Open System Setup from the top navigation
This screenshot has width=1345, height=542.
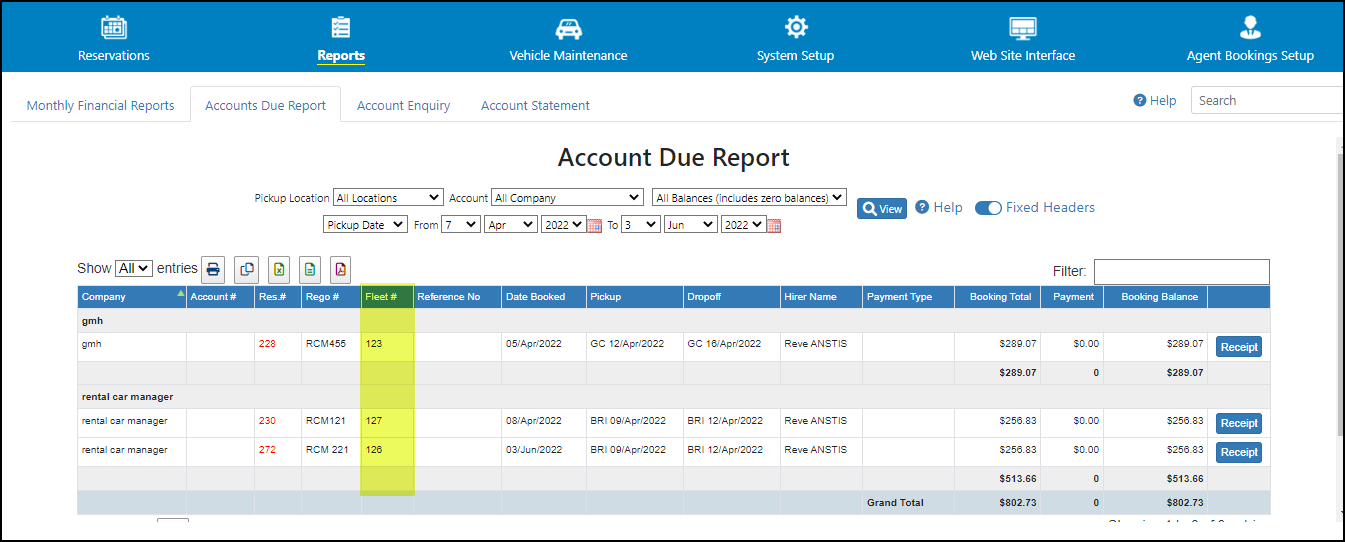[795, 40]
